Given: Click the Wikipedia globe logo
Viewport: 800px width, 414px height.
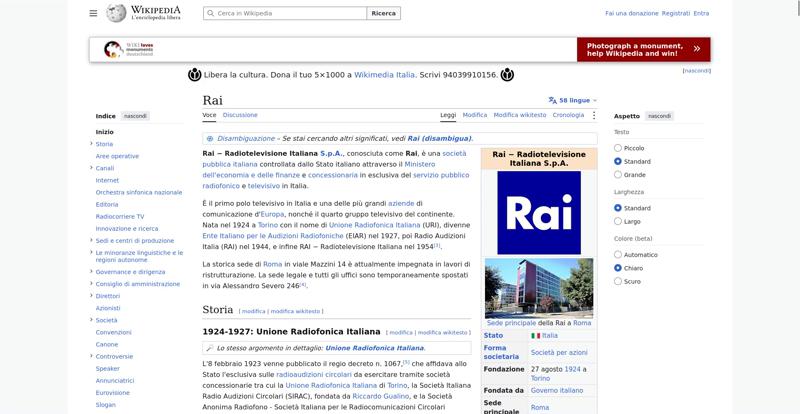Looking at the screenshot, I should pyautogui.click(x=116, y=13).
